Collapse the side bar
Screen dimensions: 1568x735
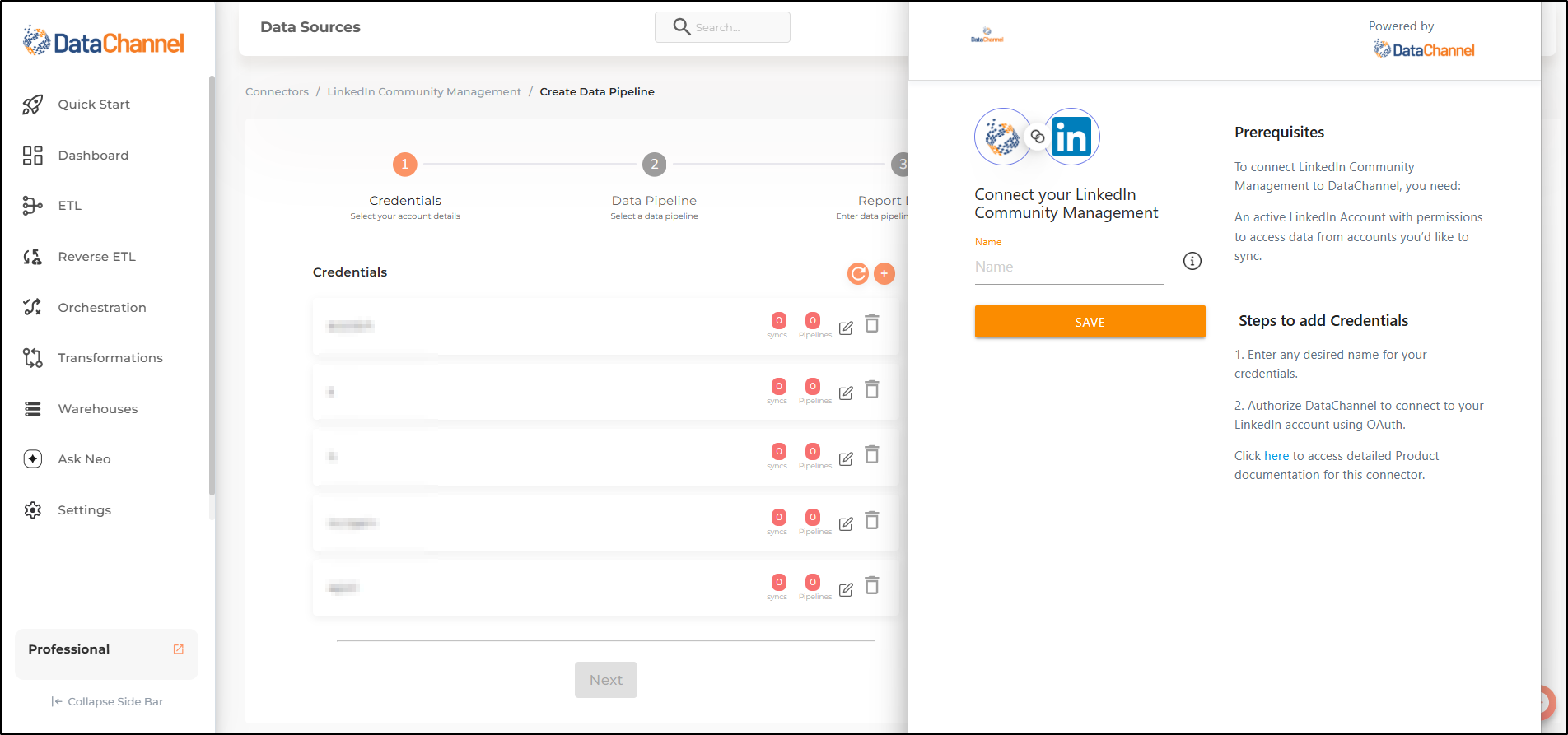click(107, 702)
